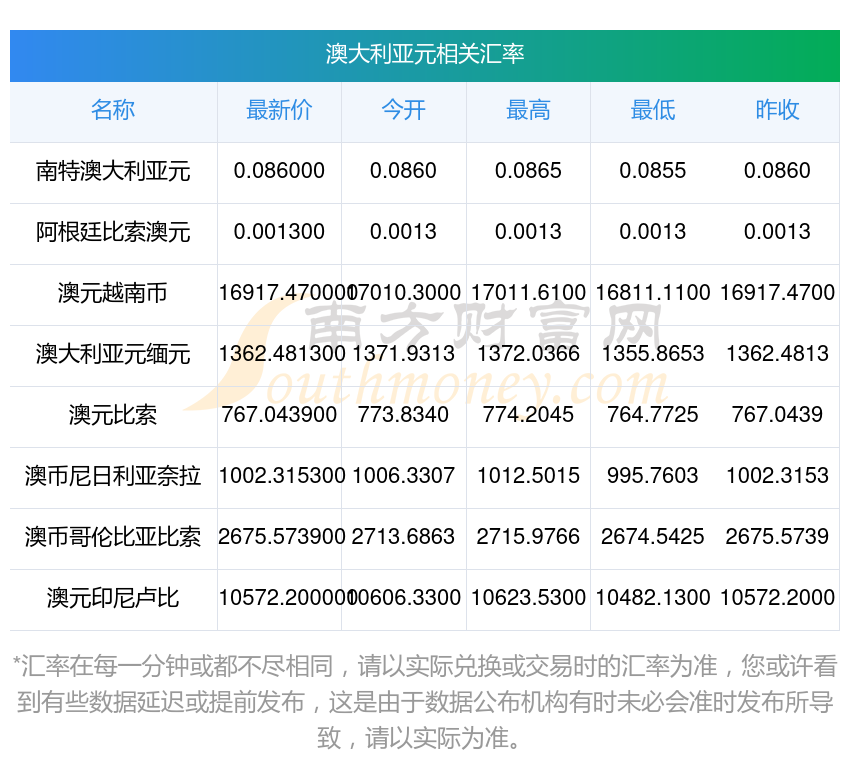Click the value 17011.6100
Image resolution: width=850 pixels, height=769 pixels.
(529, 293)
